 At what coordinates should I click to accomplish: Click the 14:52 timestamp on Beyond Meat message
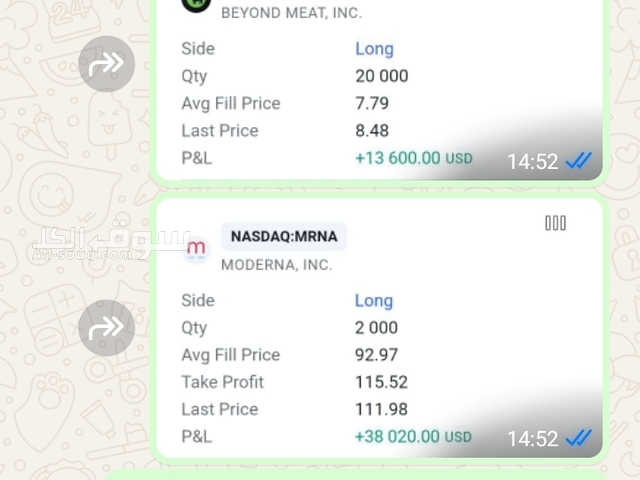532,161
